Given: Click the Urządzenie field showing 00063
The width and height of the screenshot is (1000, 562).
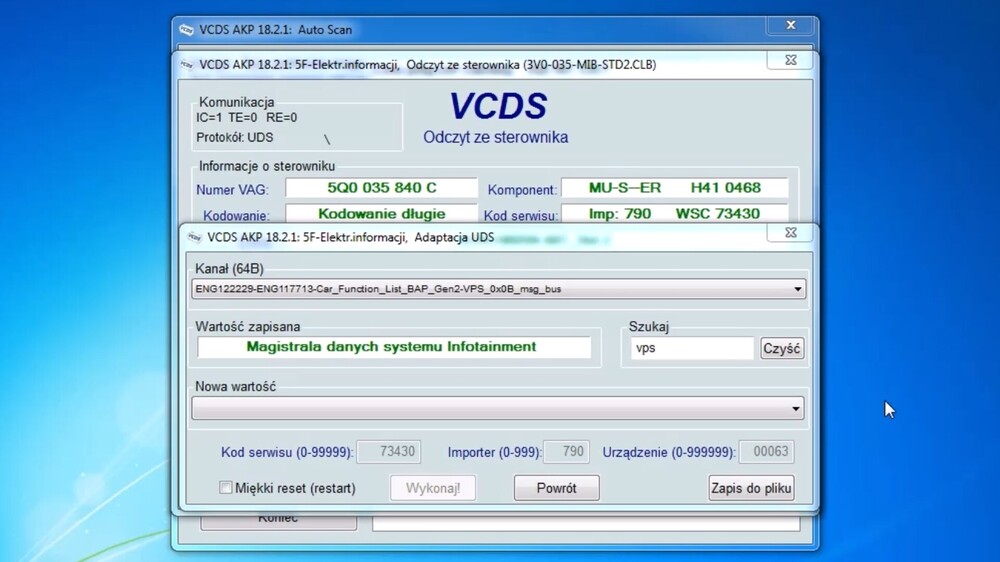Looking at the screenshot, I should tap(766, 452).
